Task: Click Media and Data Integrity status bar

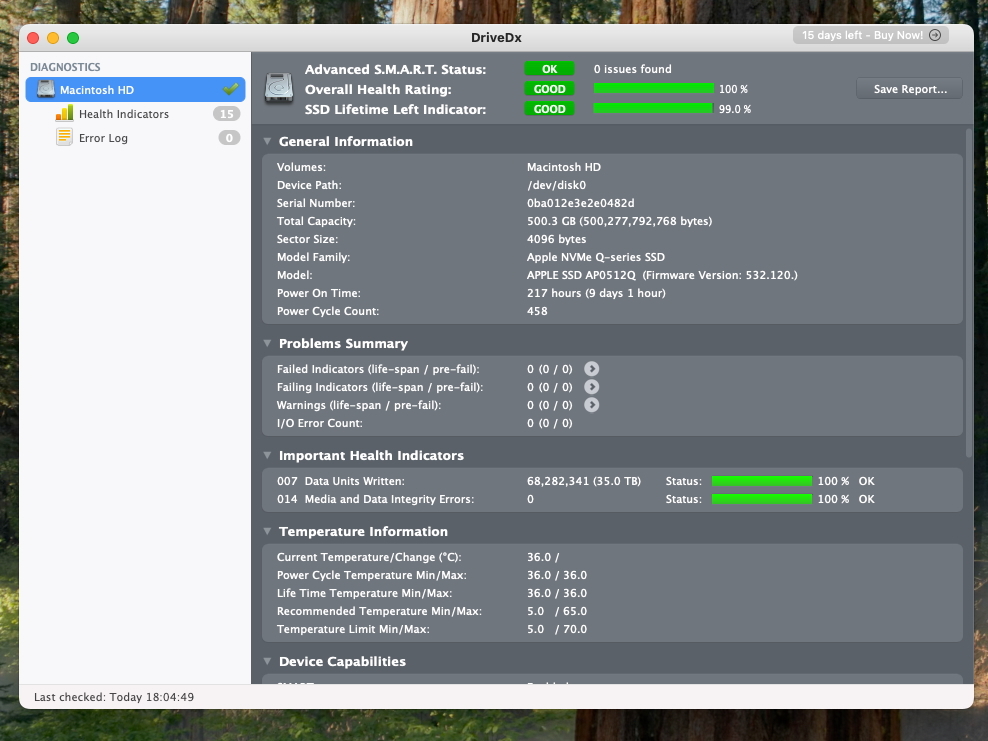Action: click(x=762, y=499)
